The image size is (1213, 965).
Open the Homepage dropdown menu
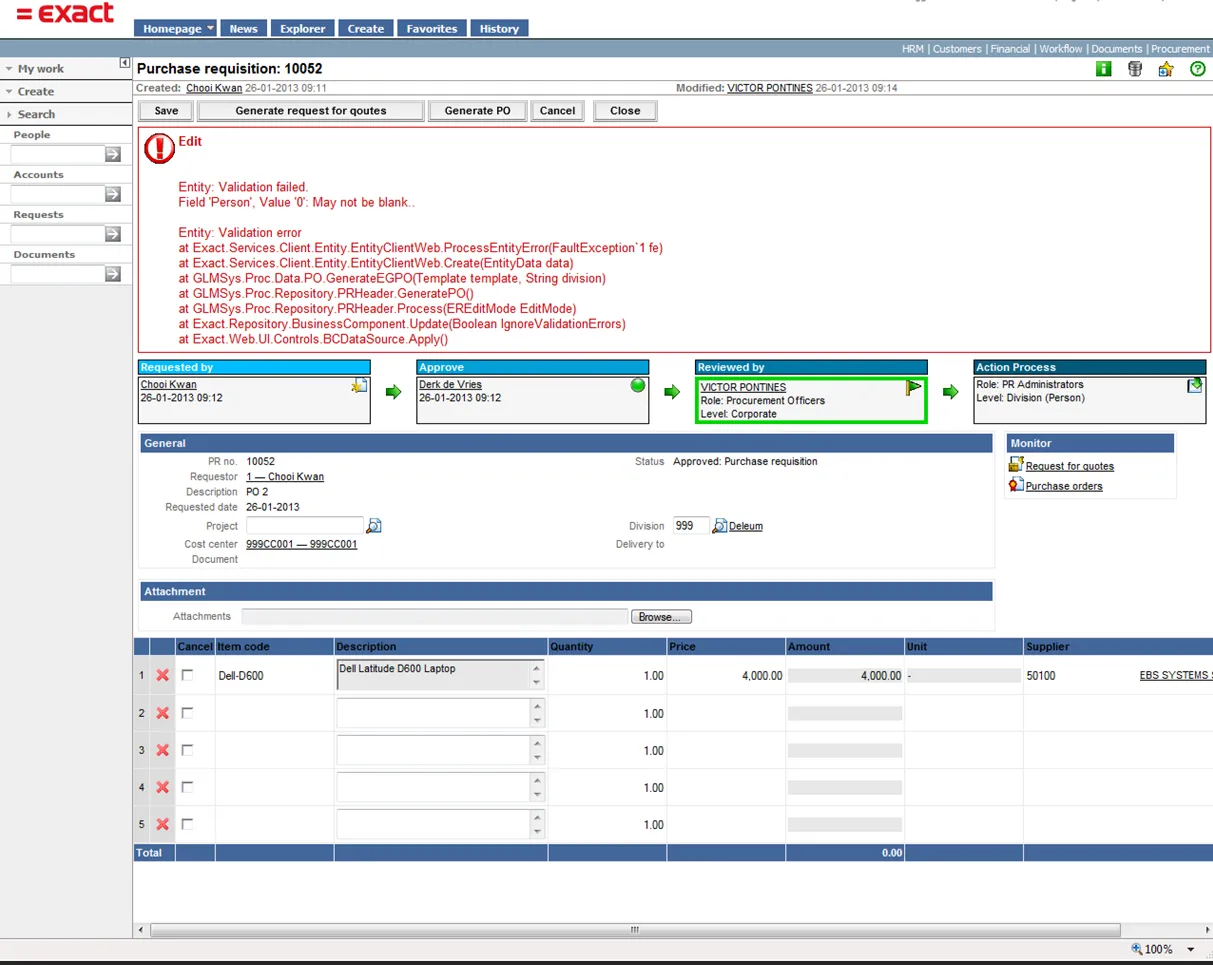210,29
